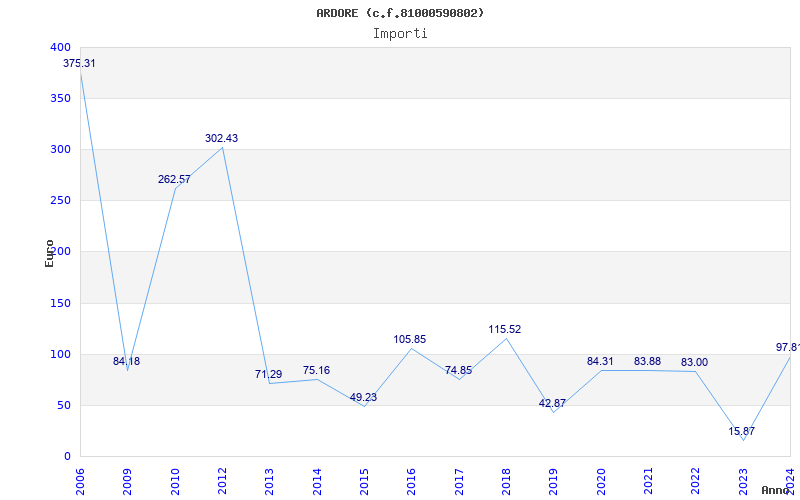The image size is (800, 500).
Task: Click the 400 y-axis tick label
Action: click(60, 47)
